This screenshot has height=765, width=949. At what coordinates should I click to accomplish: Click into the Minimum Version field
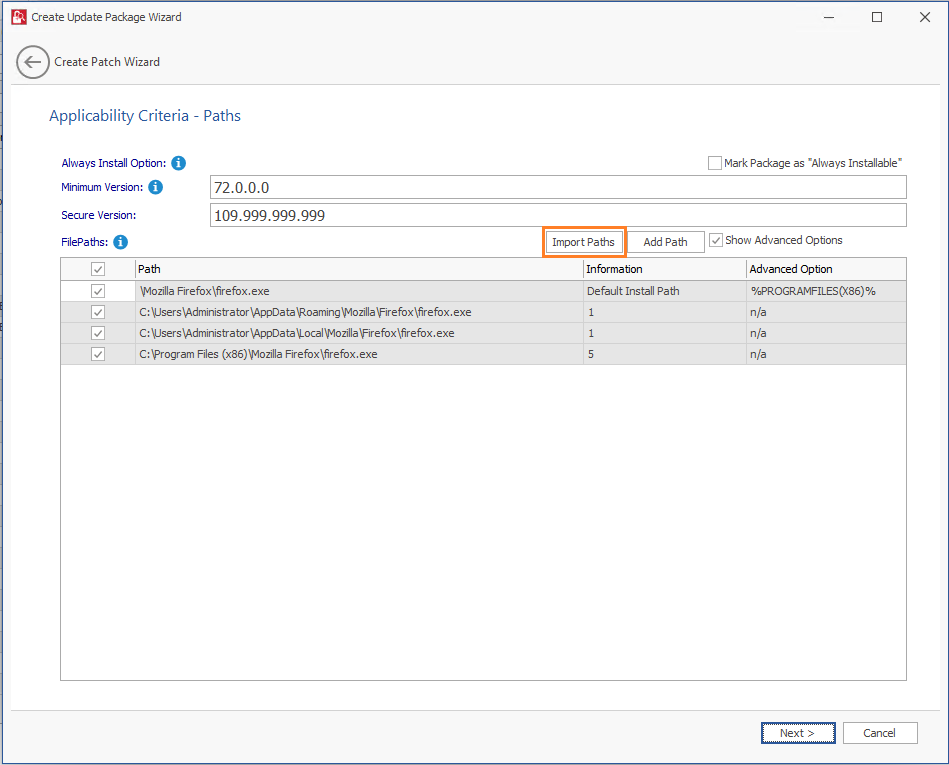coord(558,187)
